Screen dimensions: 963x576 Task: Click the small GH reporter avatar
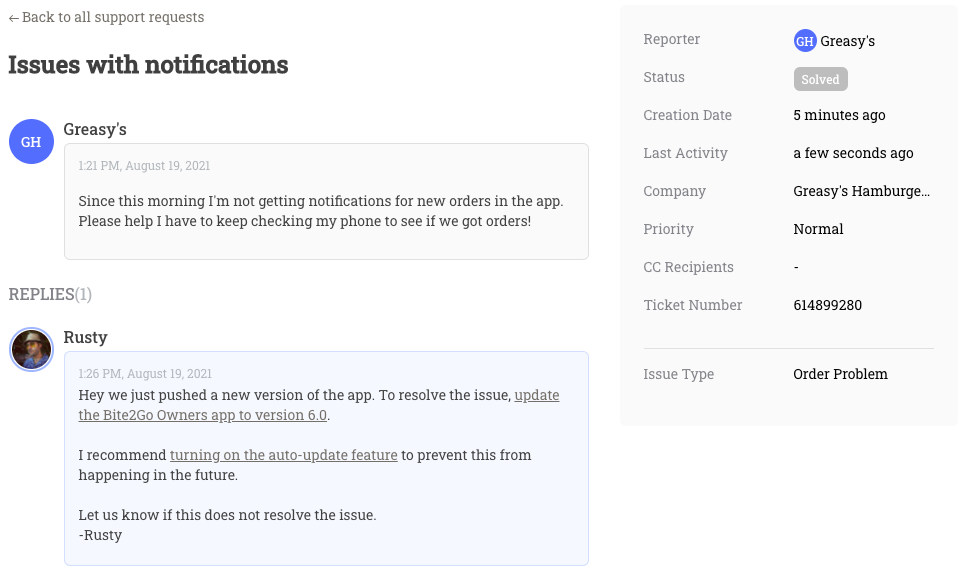[x=805, y=41]
